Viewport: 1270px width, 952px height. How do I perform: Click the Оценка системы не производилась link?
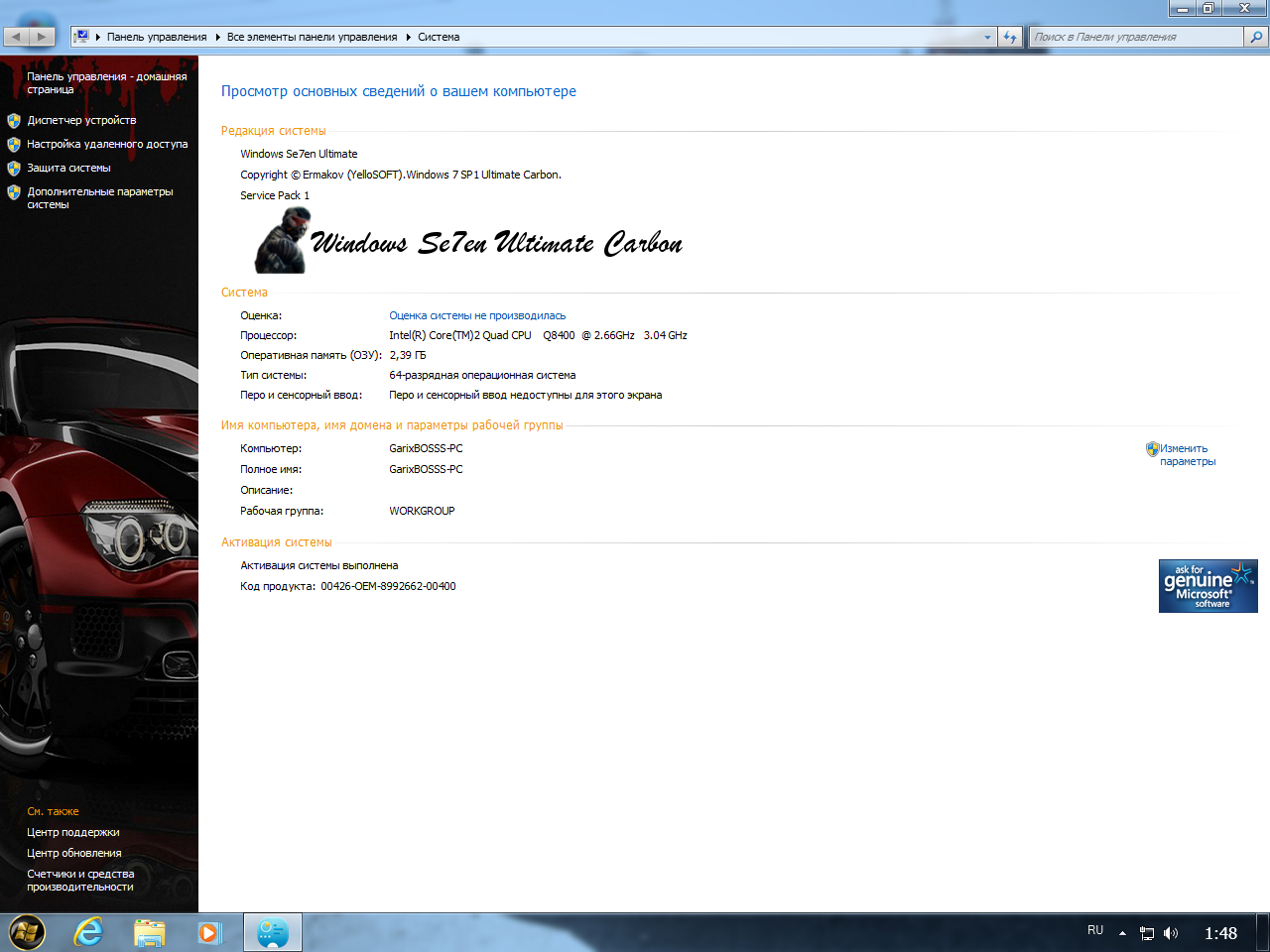477,315
